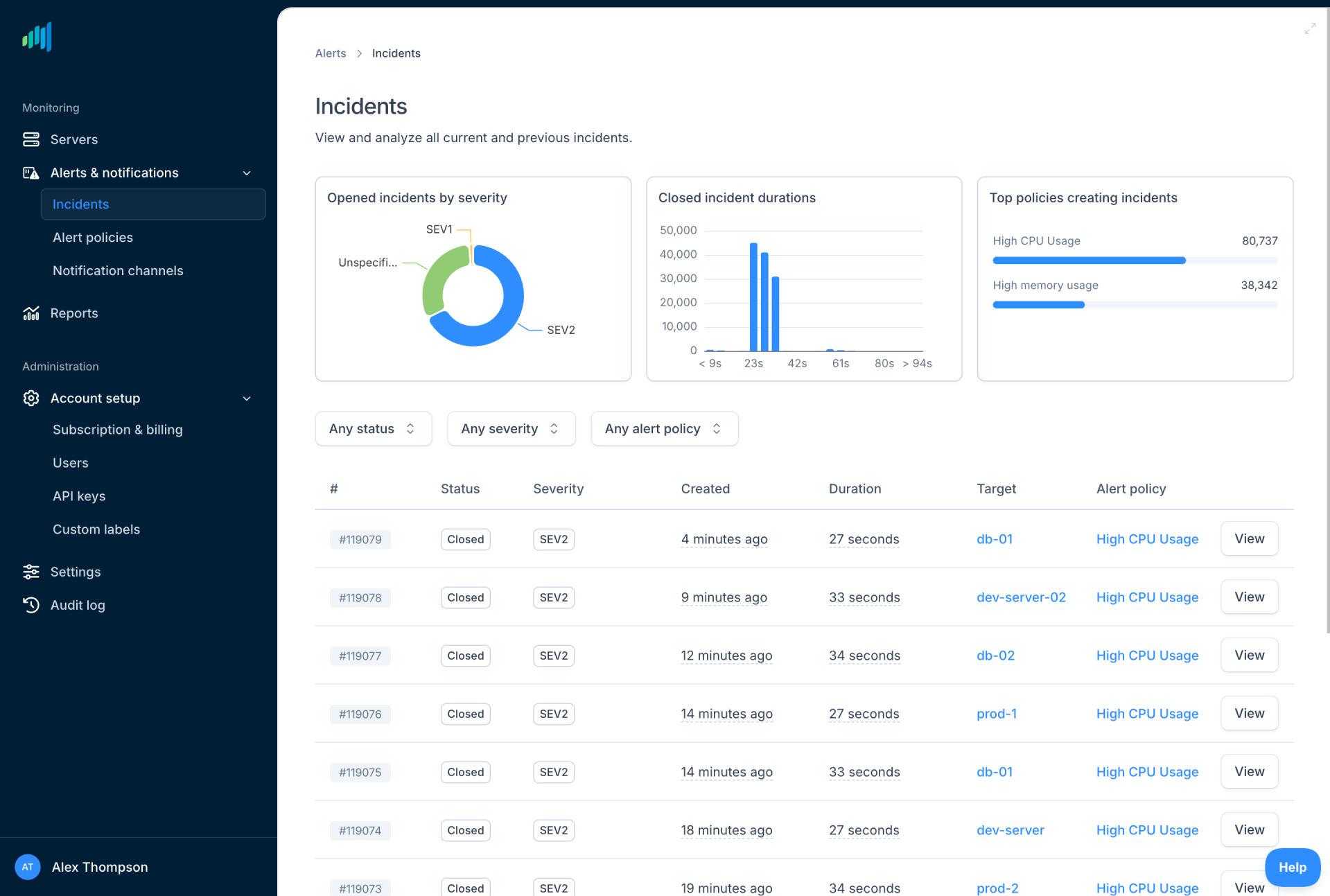1330x896 pixels.
Task: Select the Servers icon in the sidebar
Action: click(x=30, y=139)
